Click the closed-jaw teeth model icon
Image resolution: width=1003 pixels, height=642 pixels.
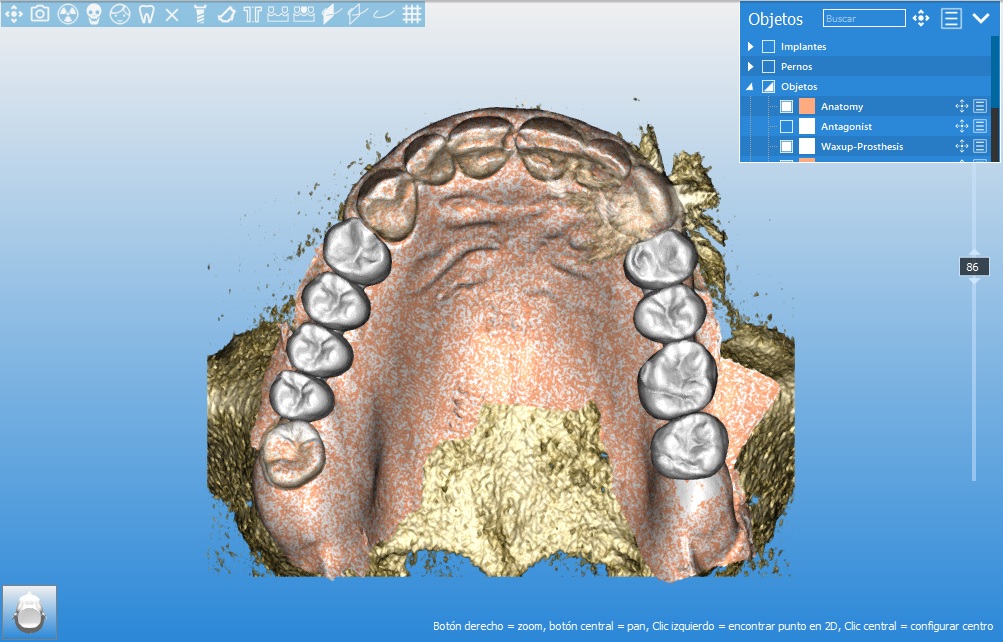[304, 13]
